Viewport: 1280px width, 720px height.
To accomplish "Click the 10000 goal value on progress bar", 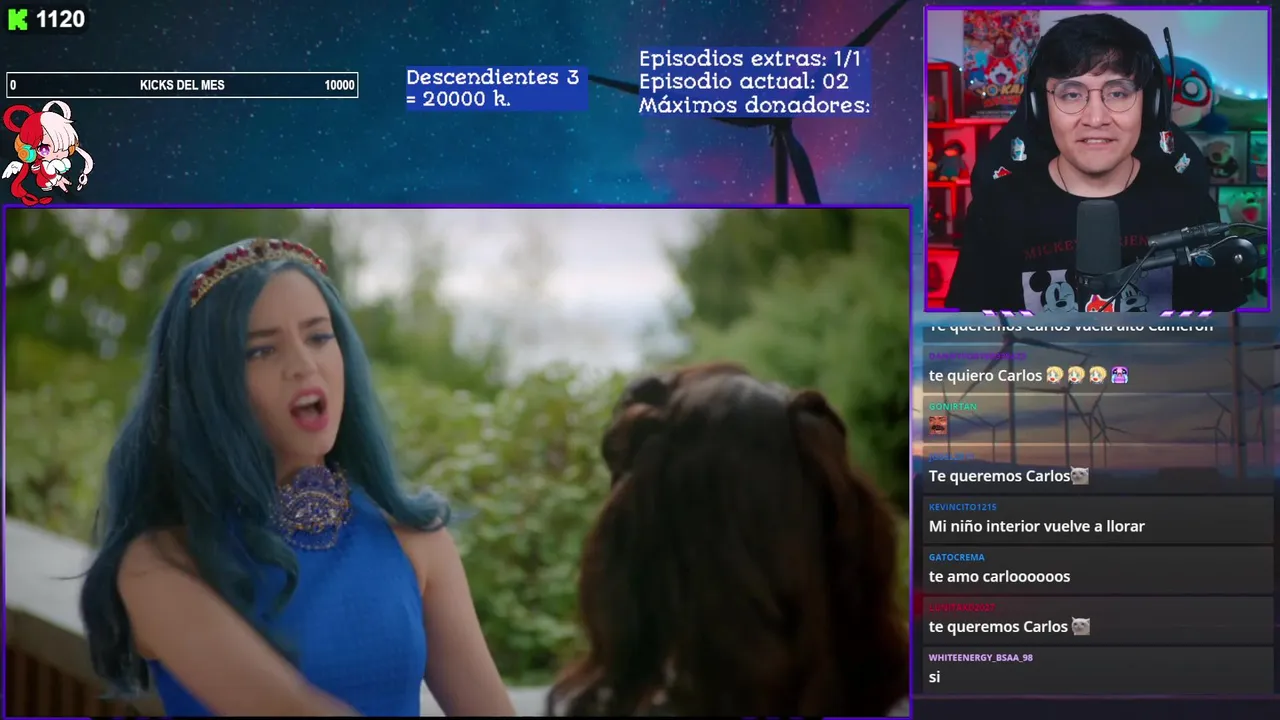I will (339, 85).
